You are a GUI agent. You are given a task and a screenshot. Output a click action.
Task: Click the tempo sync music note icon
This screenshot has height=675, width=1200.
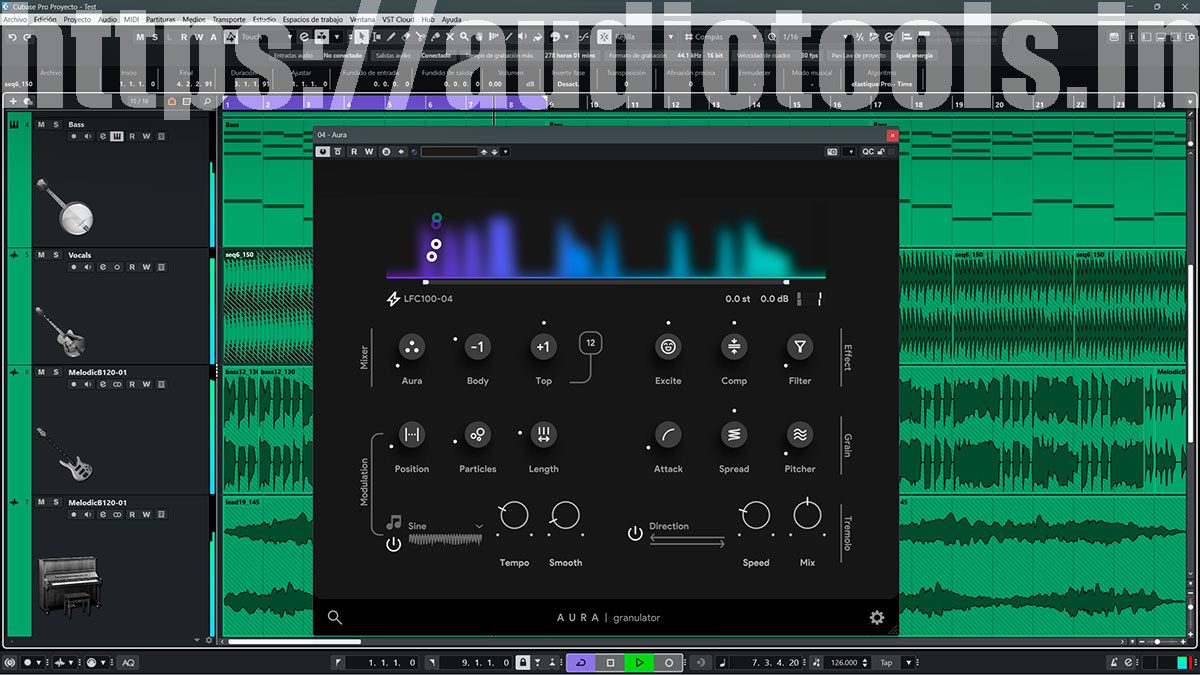[394, 523]
